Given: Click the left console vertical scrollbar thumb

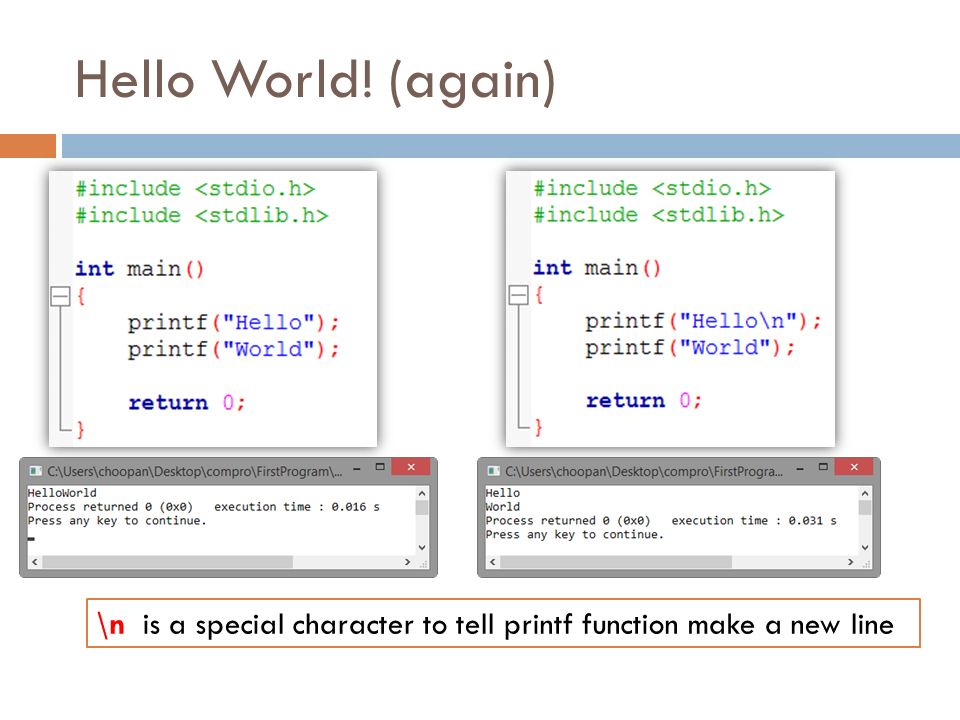Looking at the screenshot, I should 422,508.
